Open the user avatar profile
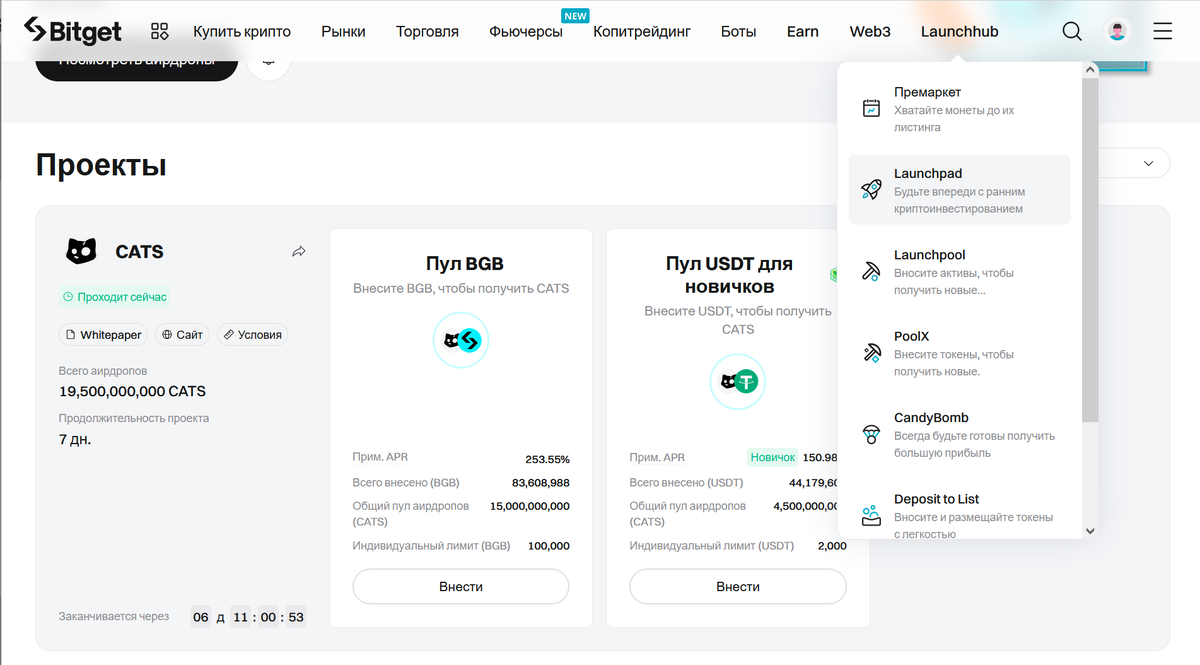 (x=1118, y=31)
